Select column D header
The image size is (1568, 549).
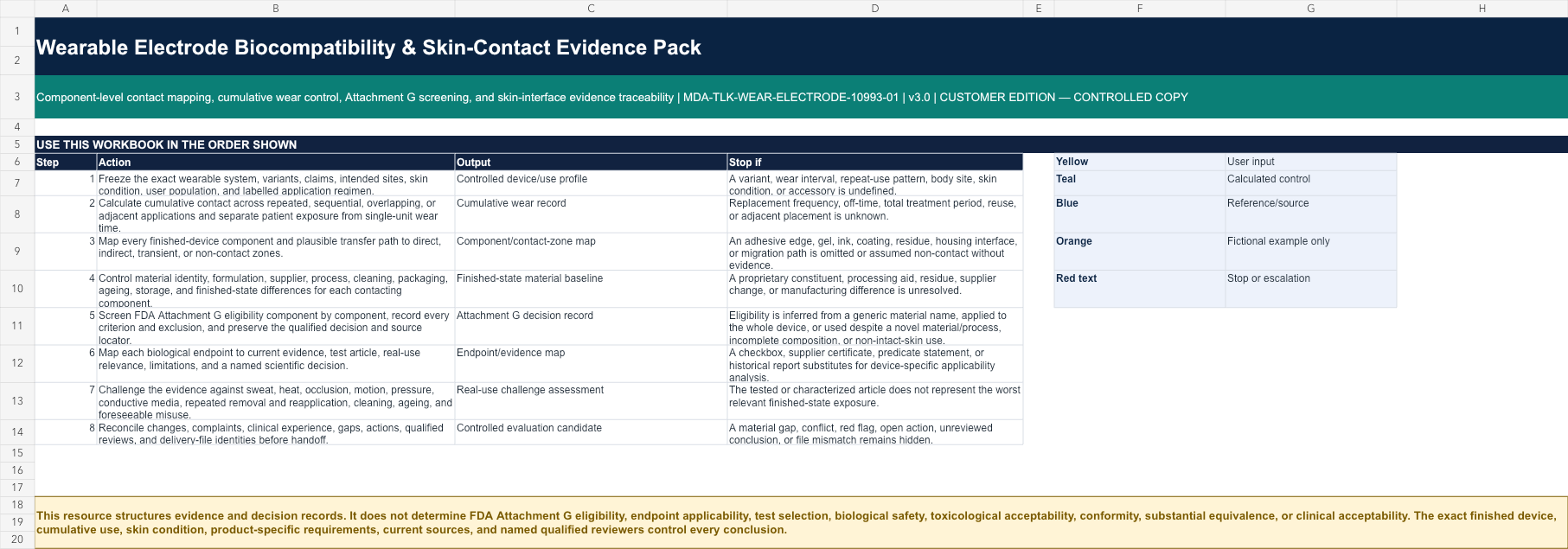pyautogui.click(x=875, y=8)
